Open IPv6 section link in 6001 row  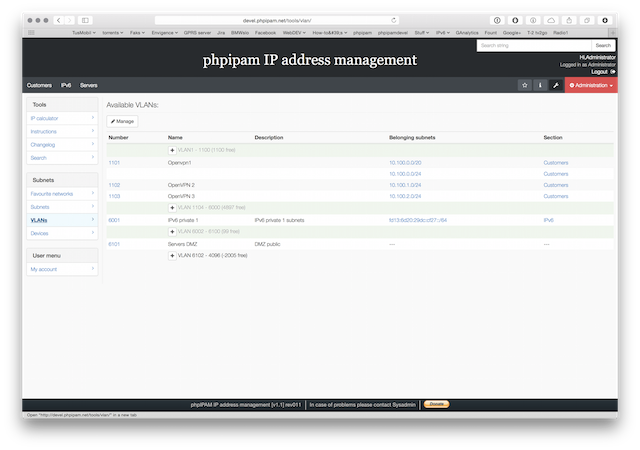coord(548,221)
